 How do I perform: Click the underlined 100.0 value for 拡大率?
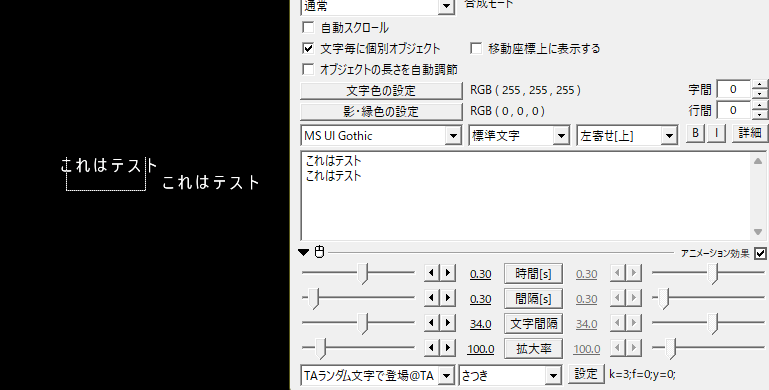click(480, 349)
